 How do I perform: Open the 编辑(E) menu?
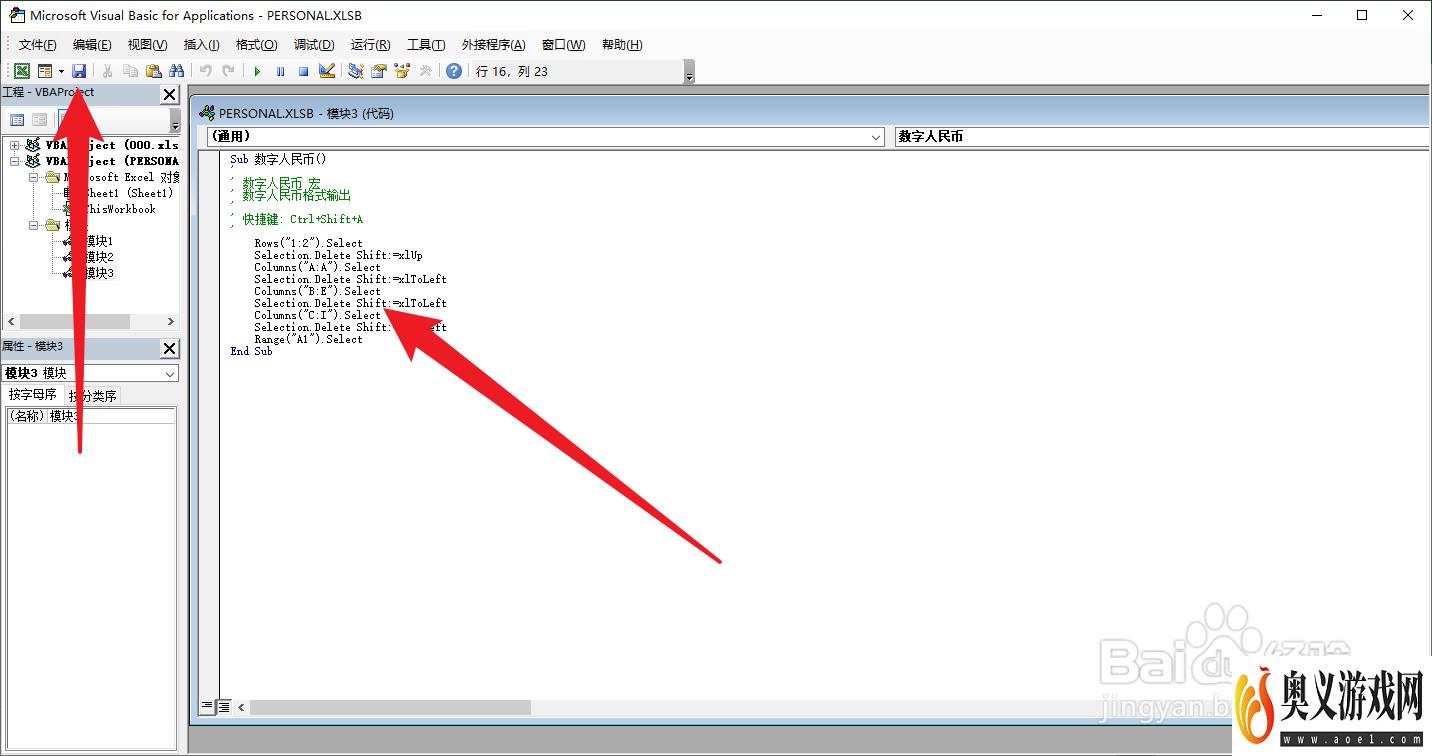click(x=92, y=45)
